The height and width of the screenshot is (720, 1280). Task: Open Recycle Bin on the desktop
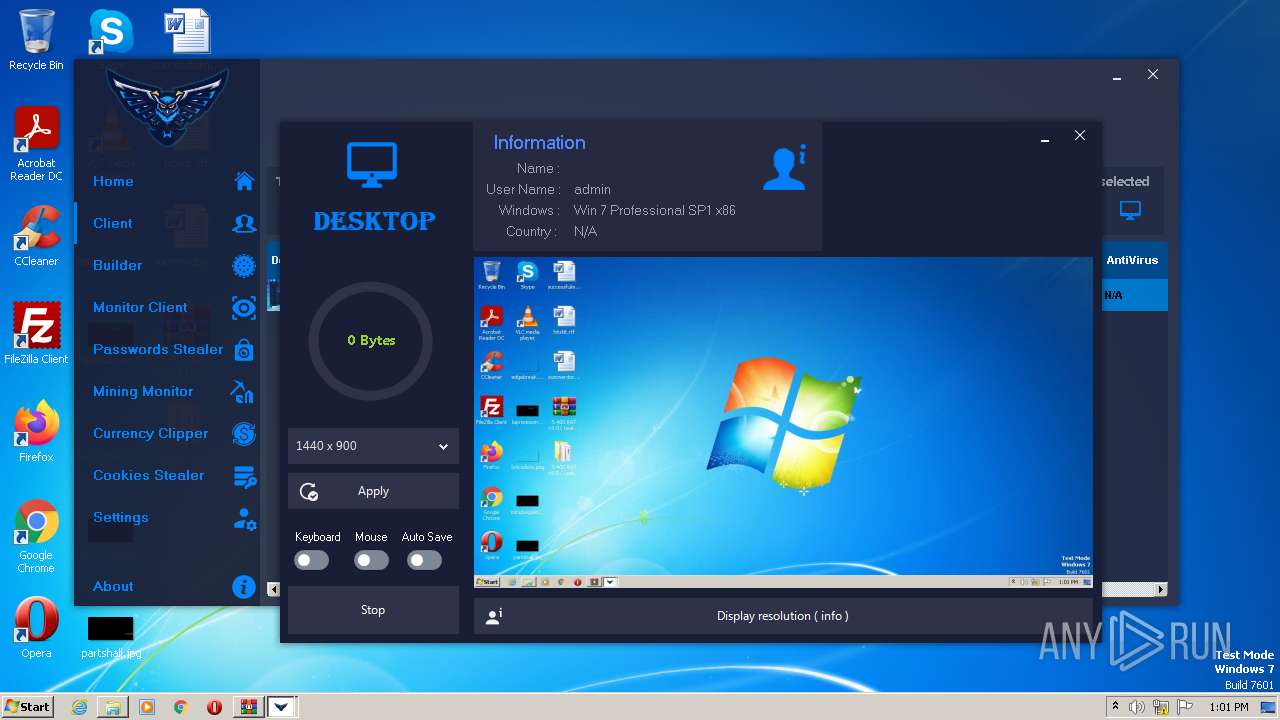tap(36, 40)
